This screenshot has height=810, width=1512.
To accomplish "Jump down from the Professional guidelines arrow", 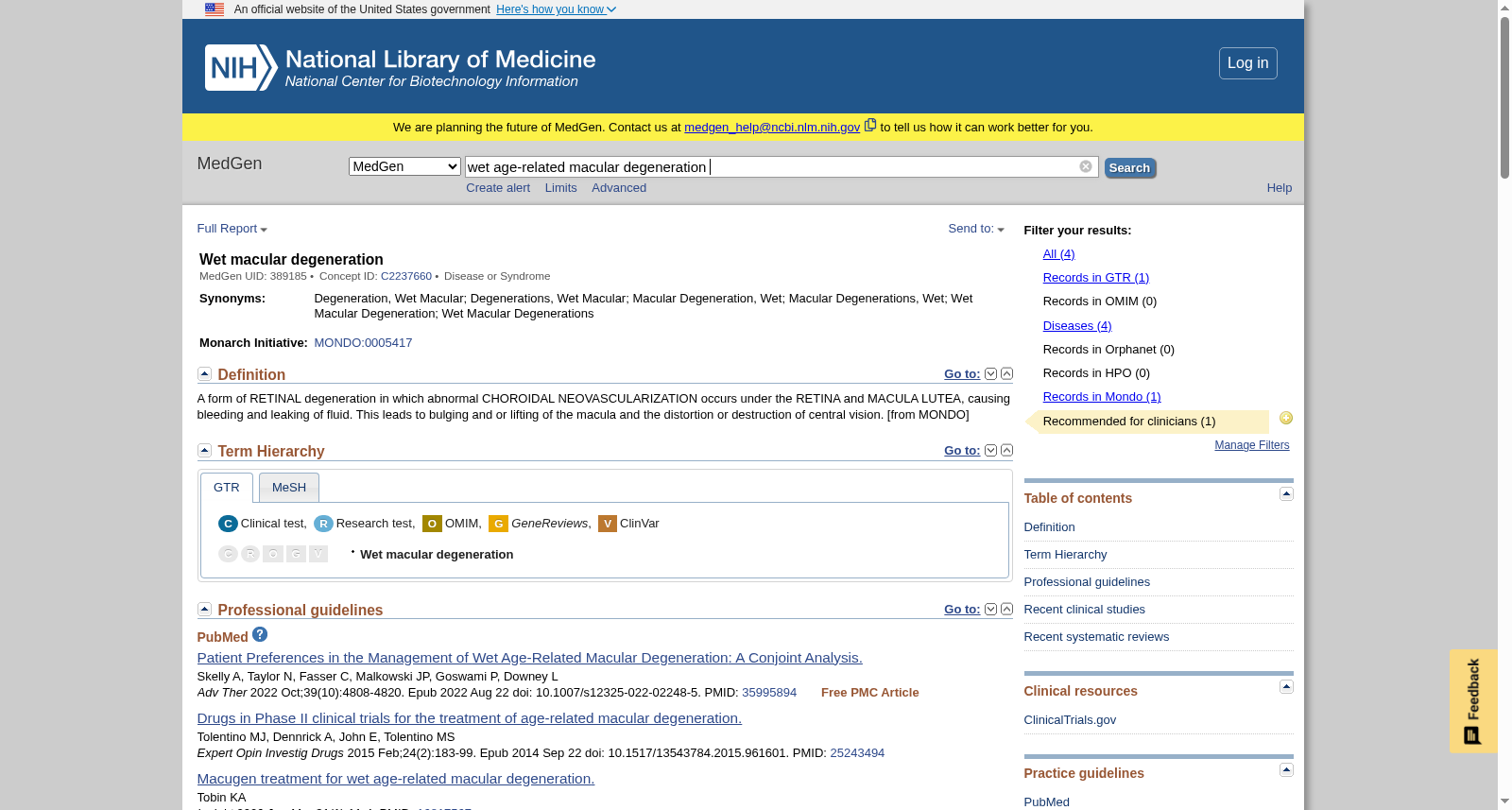I will [990, 610].
